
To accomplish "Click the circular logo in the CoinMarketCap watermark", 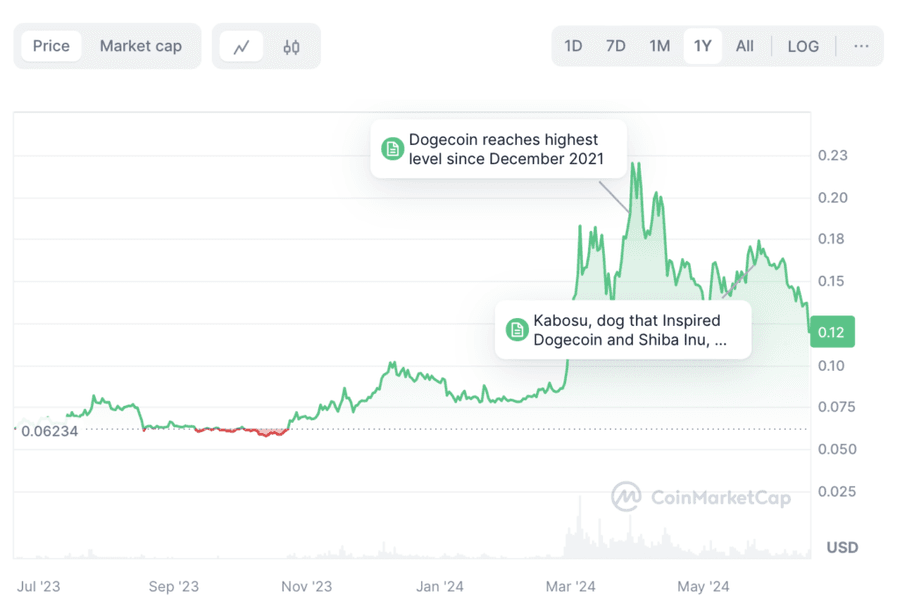I will click(x=625, y=497).
